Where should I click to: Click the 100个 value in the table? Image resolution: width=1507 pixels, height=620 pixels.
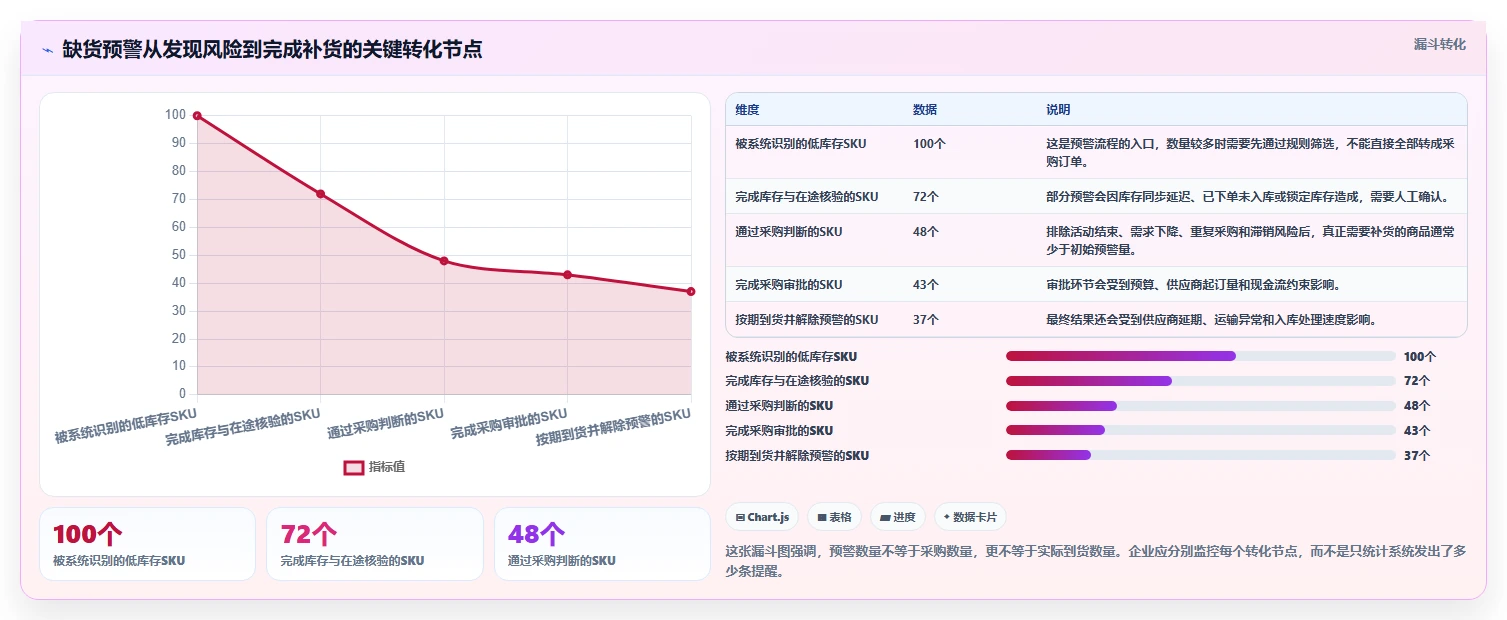pyautogui.click(x=929, y=144)
